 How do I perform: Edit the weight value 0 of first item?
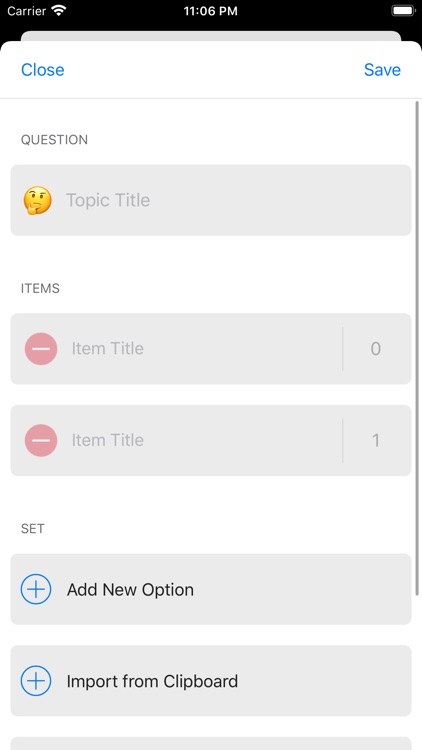[376, 349]
